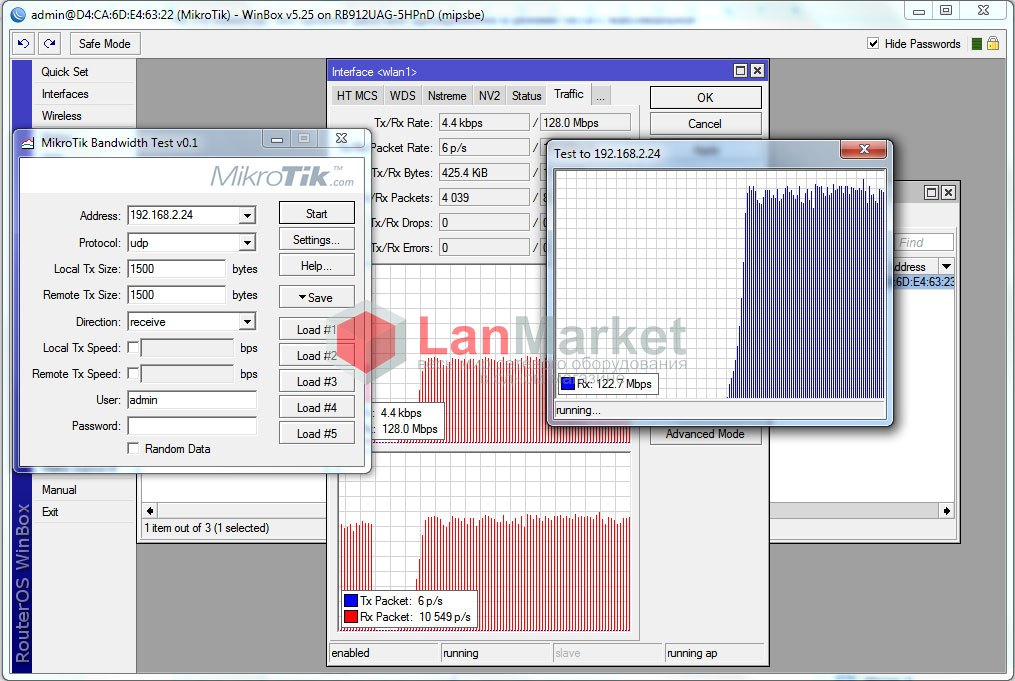Click the Advanced Mode button
1015x681 pixels.
[x=704, y=434]
